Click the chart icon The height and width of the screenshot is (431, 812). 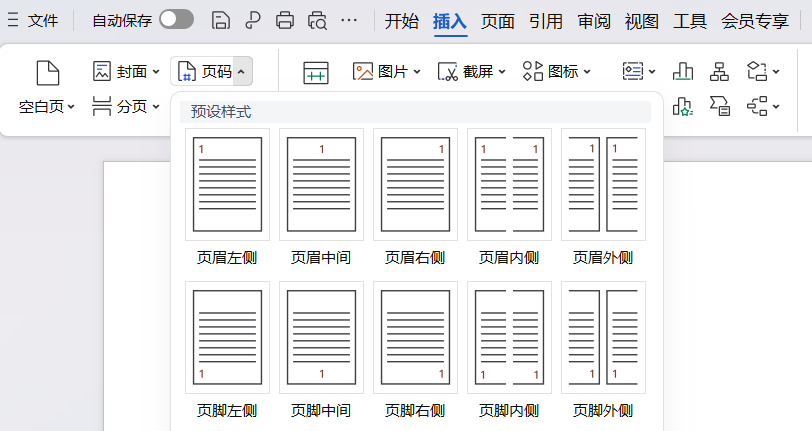pos(683,71)
